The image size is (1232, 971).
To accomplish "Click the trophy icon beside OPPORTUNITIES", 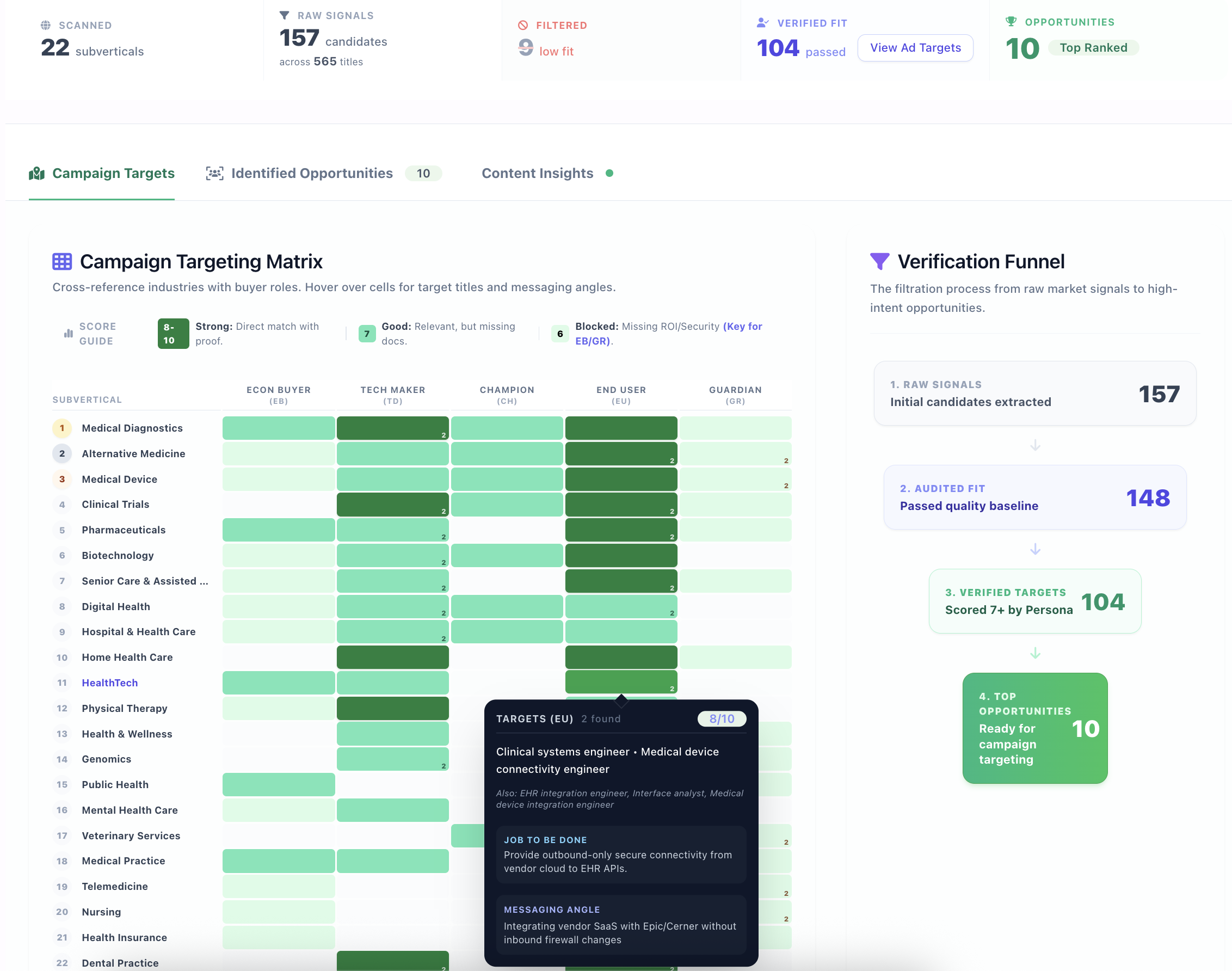I will pyautogui.click(x=1011, y=22).
